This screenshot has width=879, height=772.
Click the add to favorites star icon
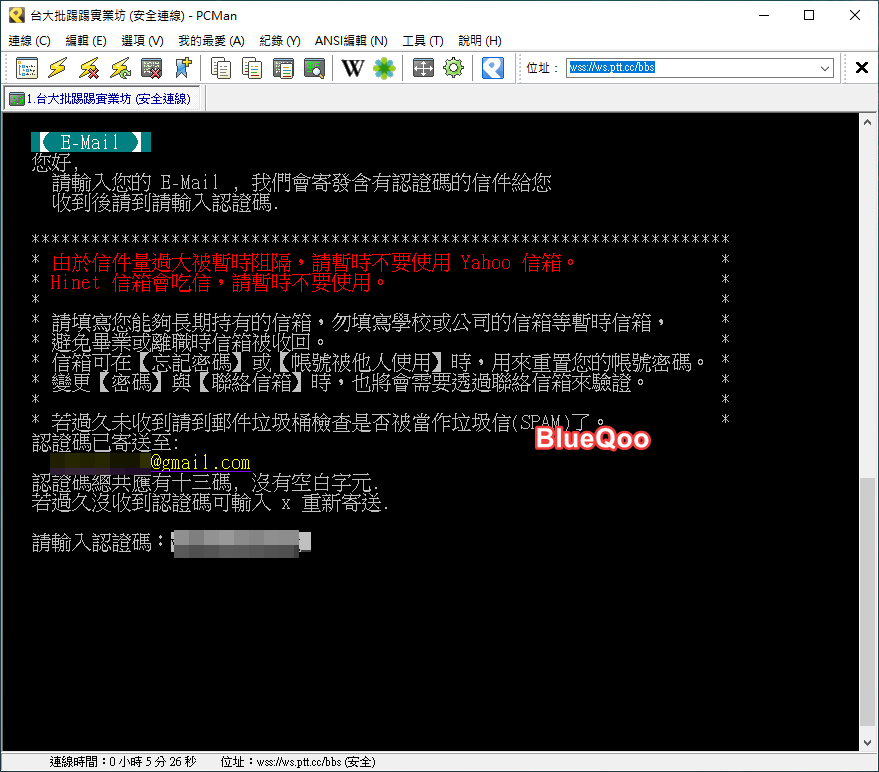tap(182, 68)
